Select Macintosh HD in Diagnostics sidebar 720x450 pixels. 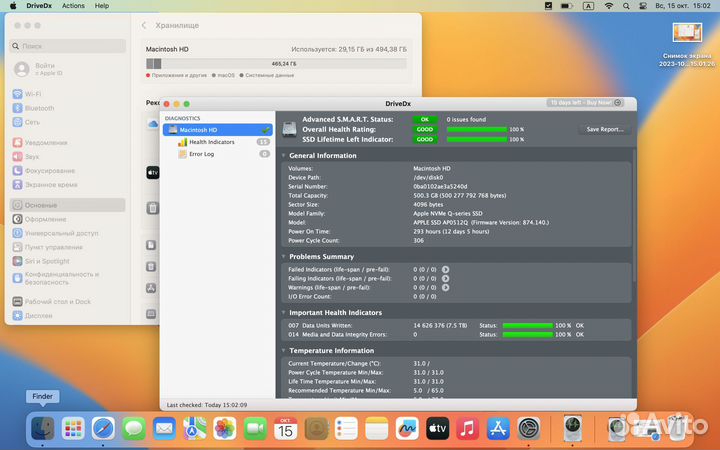pyautogui.click(x=218, y=130)
